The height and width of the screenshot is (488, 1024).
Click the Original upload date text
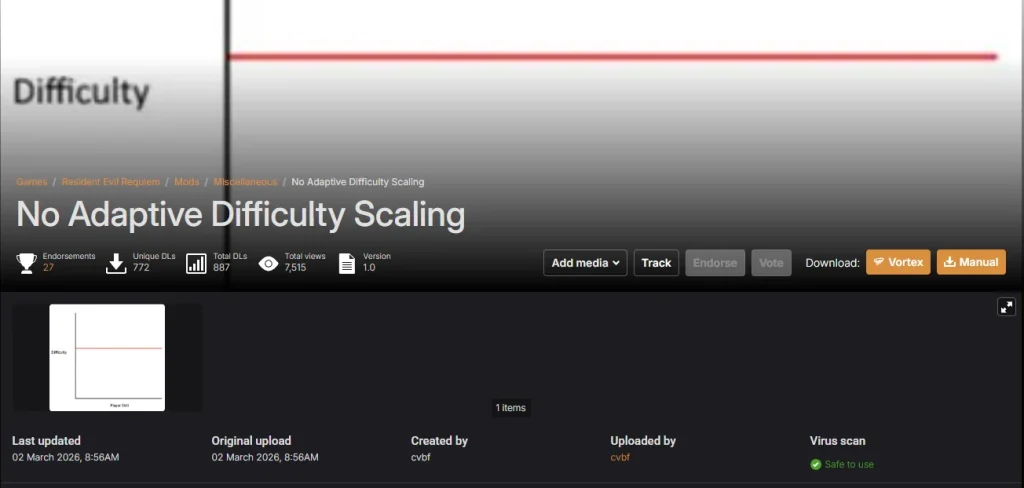265,457
